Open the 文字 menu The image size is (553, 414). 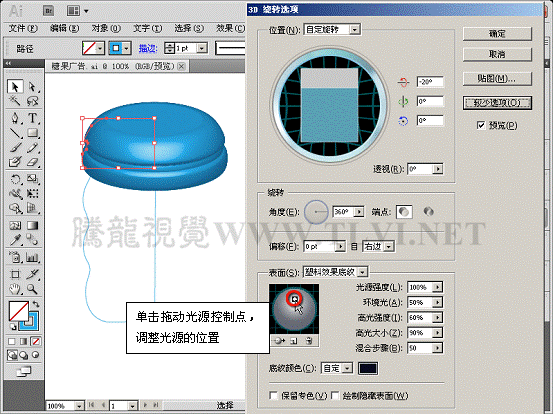[x=147, y=28]
